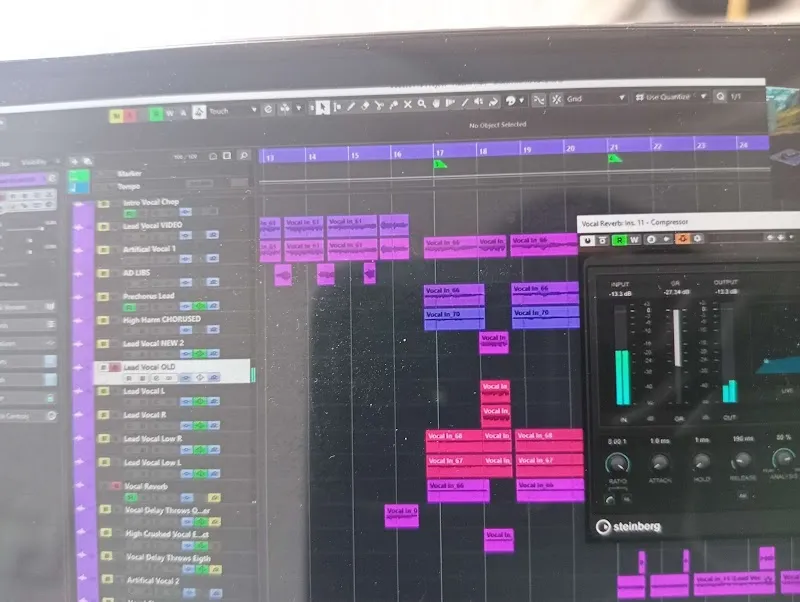Select the Vocal In_70 clip at bar 17

(454, 319)
